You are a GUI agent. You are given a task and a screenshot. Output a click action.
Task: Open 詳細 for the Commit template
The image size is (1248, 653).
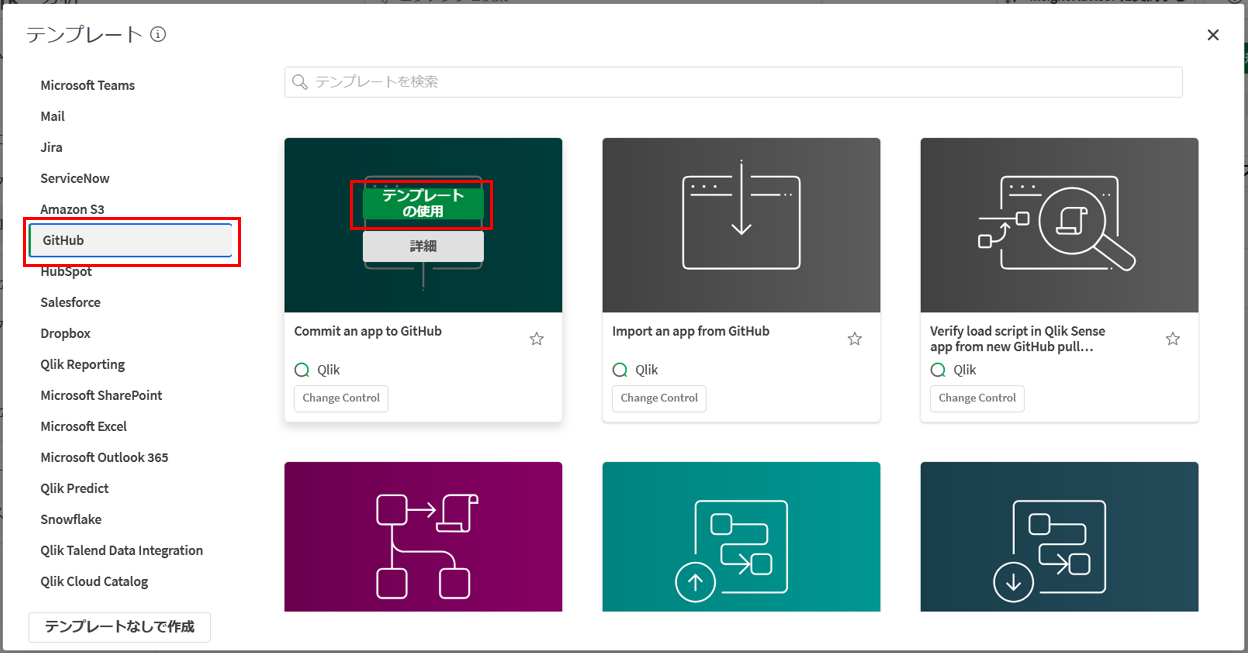pyautogui.click(x=422, y=246)
